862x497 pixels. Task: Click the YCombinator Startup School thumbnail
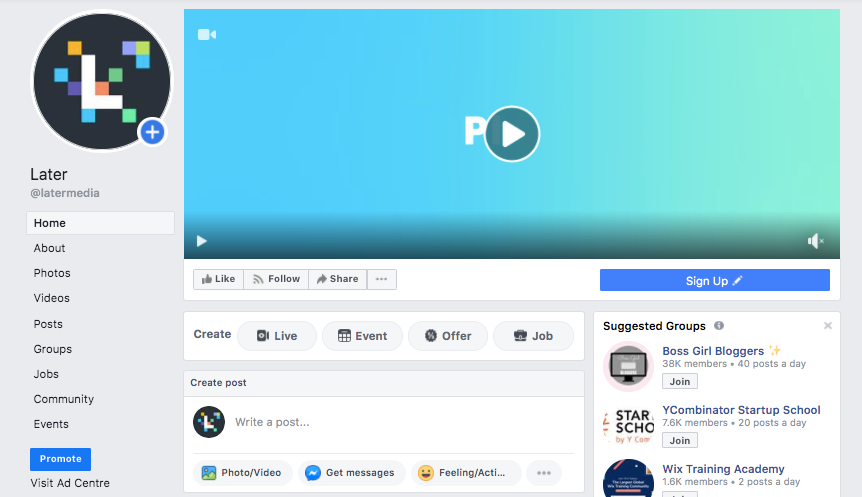[x=628, y=426]
